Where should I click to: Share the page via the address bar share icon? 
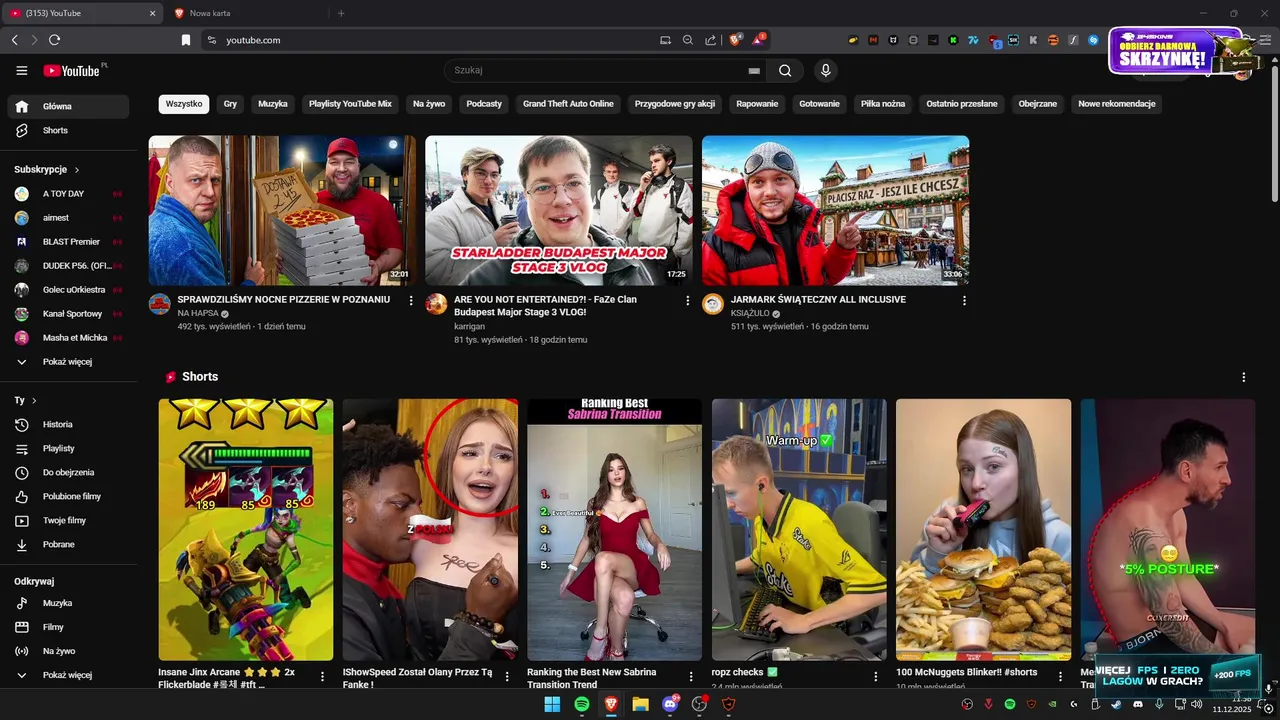pos(710,40)
